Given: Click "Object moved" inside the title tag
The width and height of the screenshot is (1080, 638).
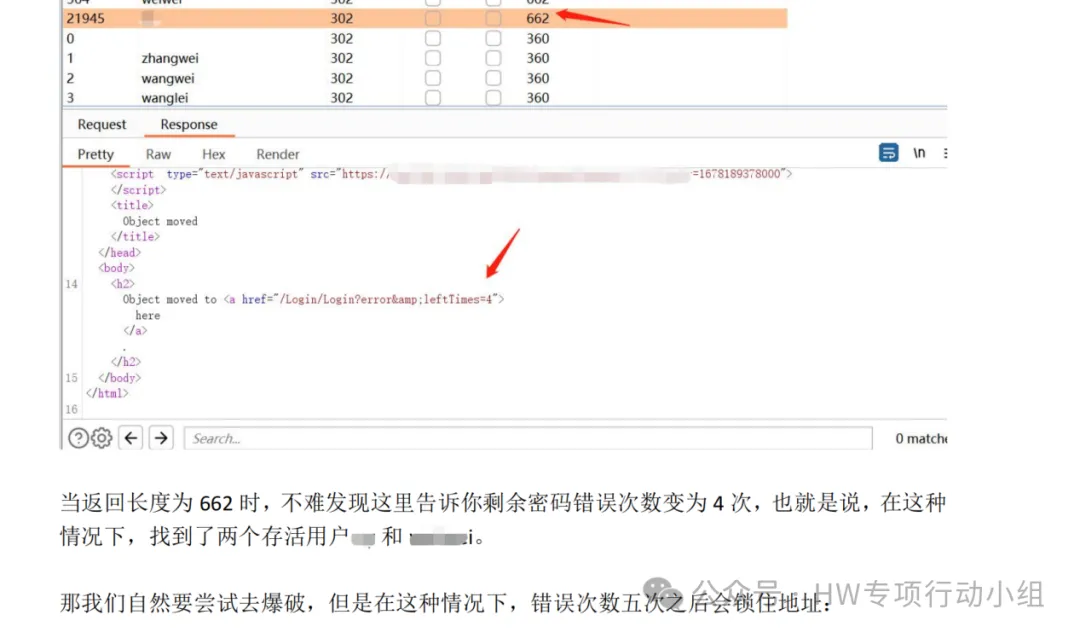Looking at the screenshot, I should 160,221.
